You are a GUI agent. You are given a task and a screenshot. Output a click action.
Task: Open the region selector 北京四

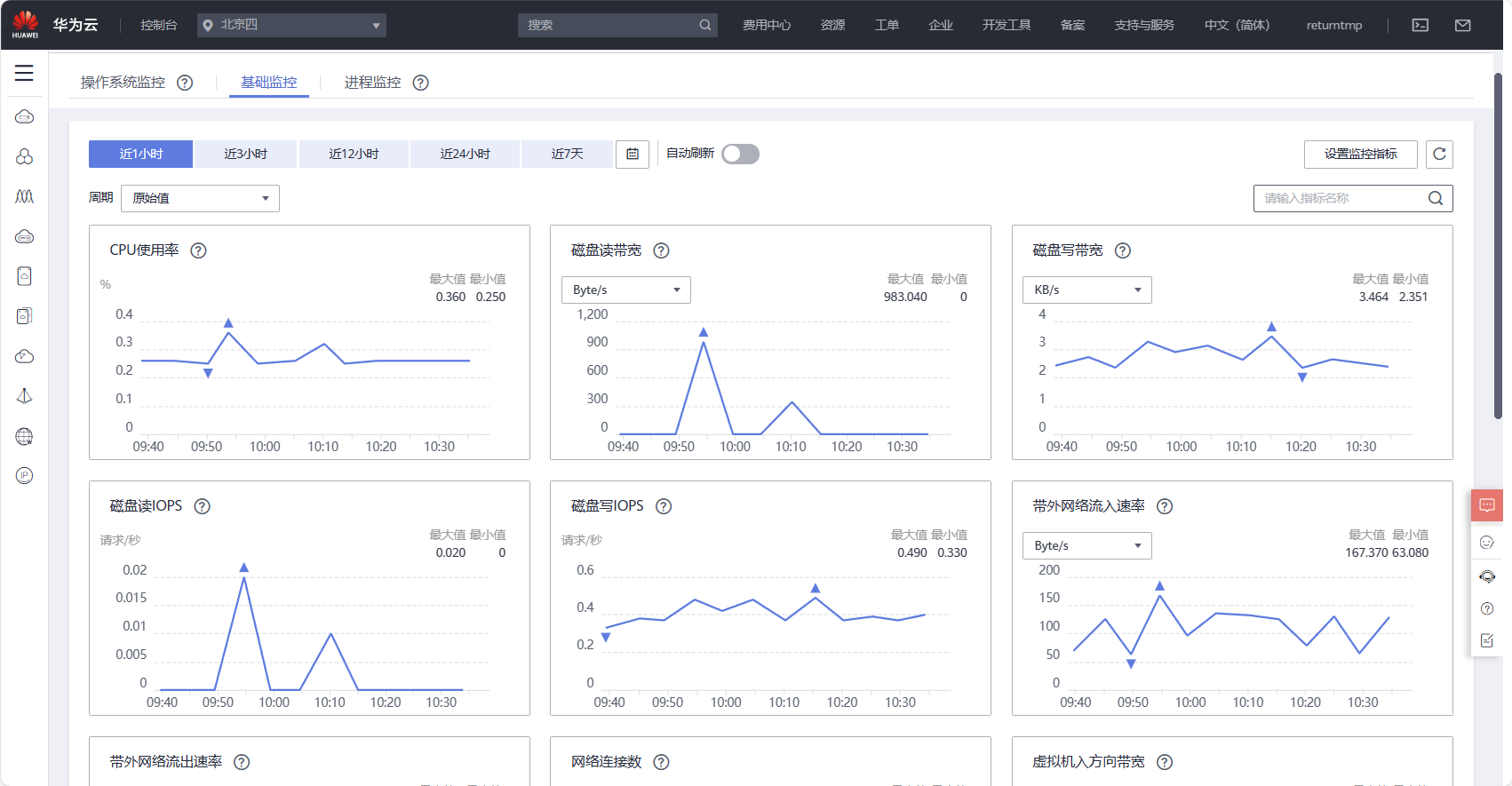pyautogui.click(x=291, y=25)
